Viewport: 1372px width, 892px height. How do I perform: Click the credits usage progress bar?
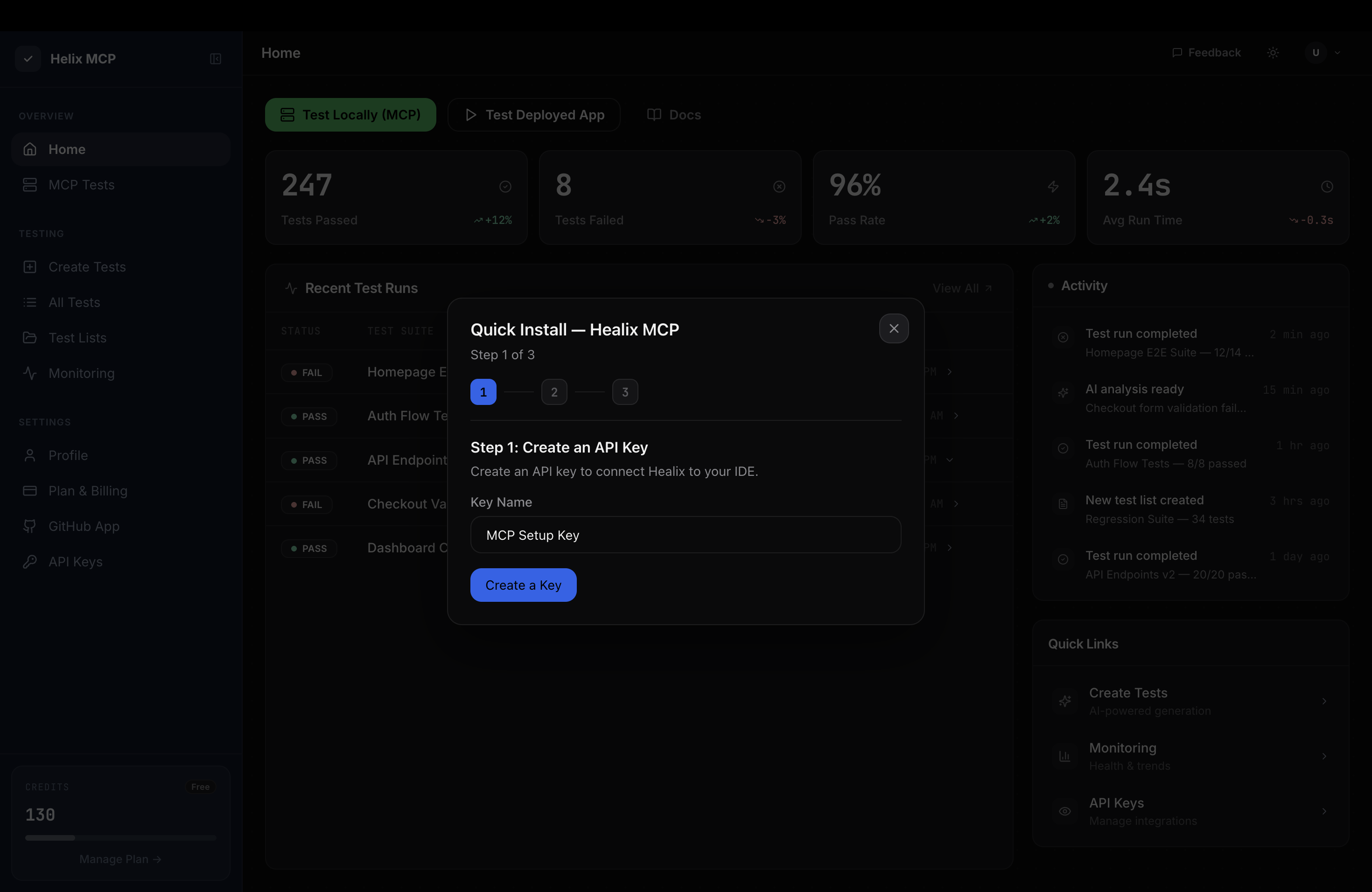tap(120, 838)
